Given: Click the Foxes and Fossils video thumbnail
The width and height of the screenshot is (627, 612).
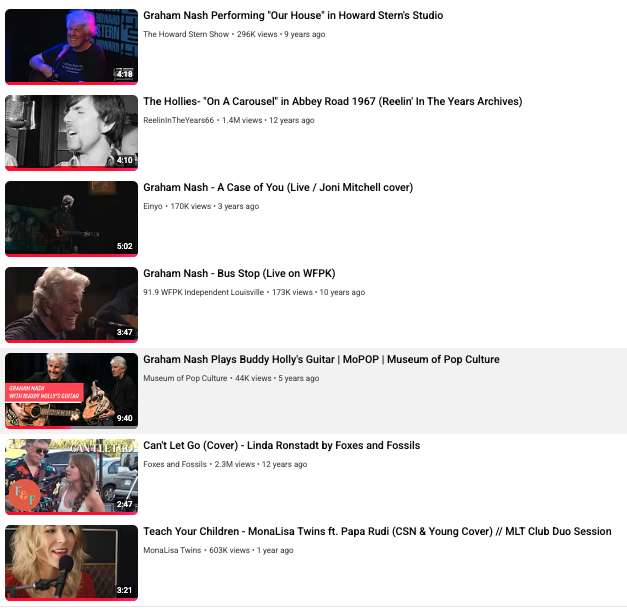Looking at the screenshot, I should point(71,477).
